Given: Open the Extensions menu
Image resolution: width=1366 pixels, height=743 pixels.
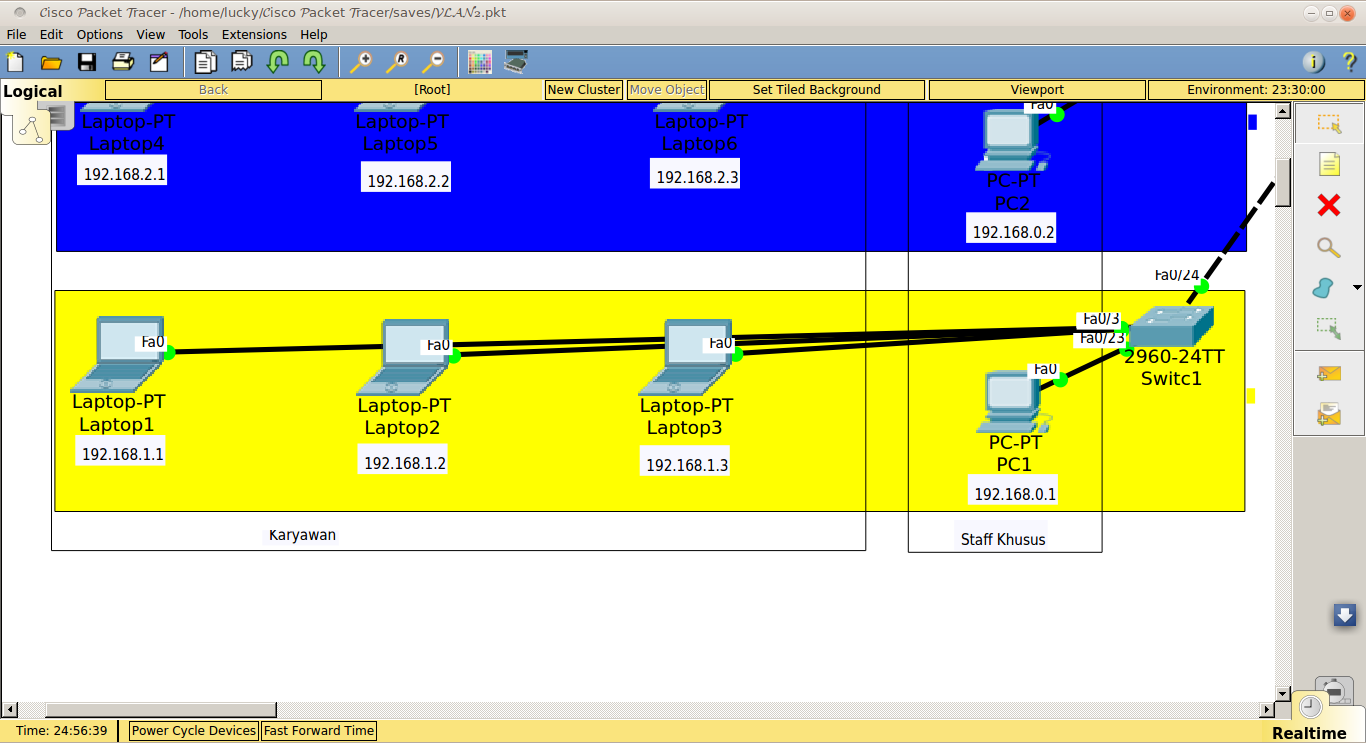Looking at the screenshot, I should (x=254, y=33).
